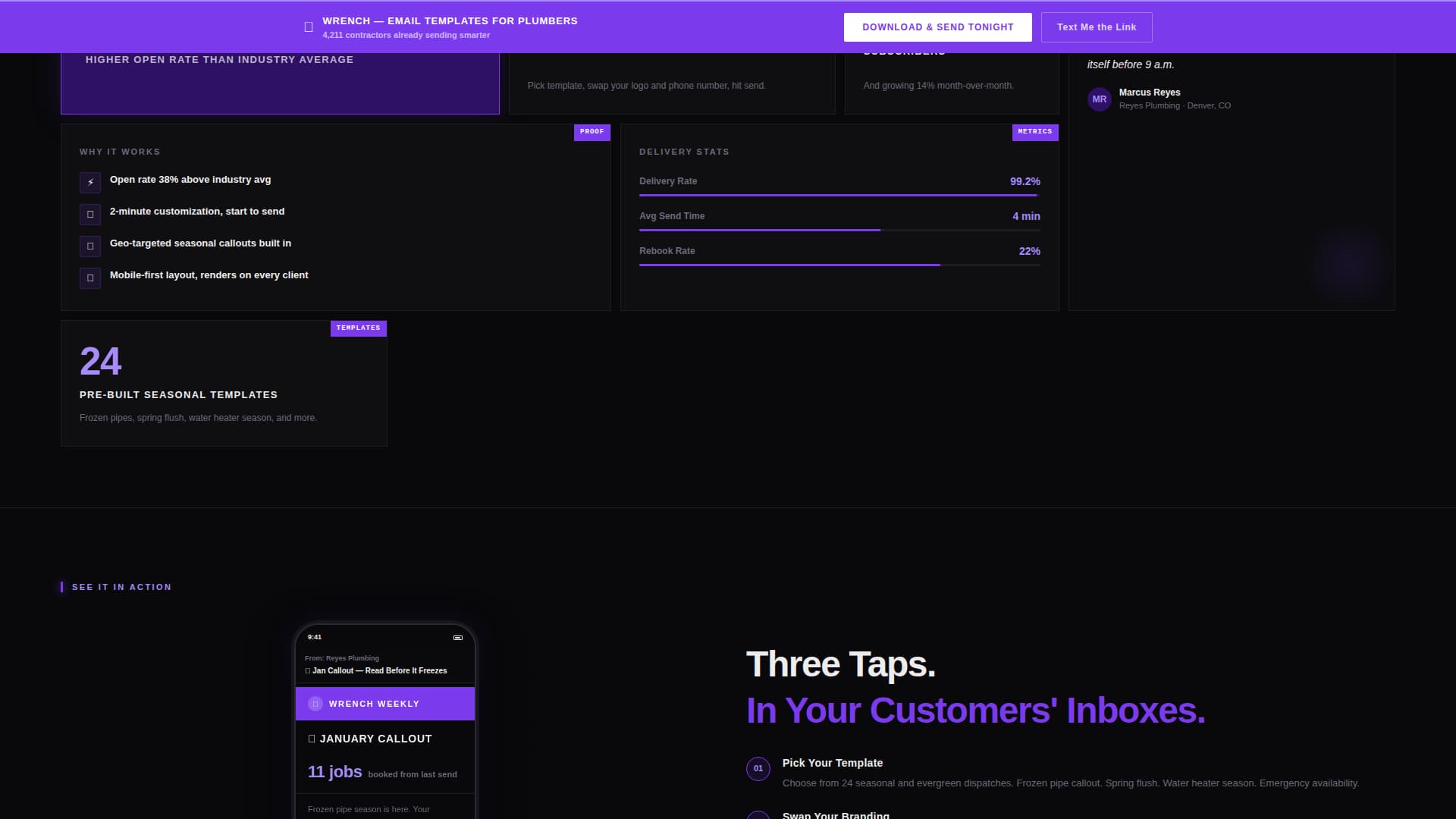Select the 99.2% delivery rate value

point(1025,181)
